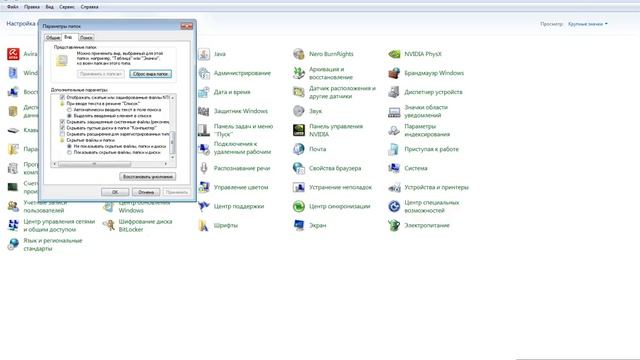Open Администрирование in Control Panel
The width and height of the screenshot is (640, 360).
[235, 73]
